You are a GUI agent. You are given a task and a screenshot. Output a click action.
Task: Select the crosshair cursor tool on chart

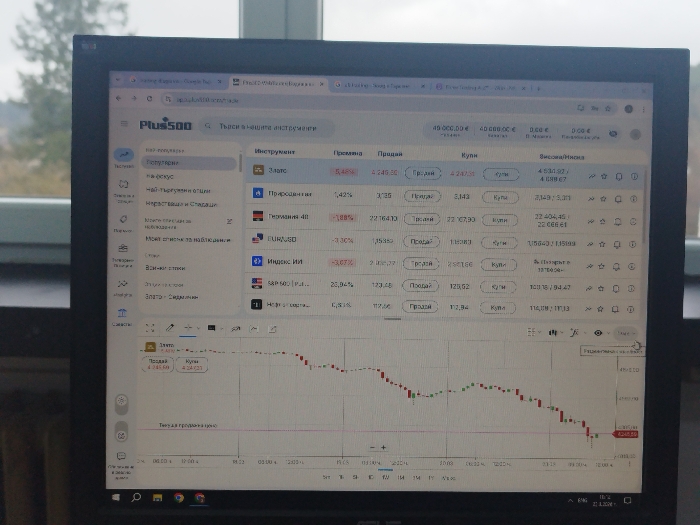pyautogui.click(x=188, y=328)
